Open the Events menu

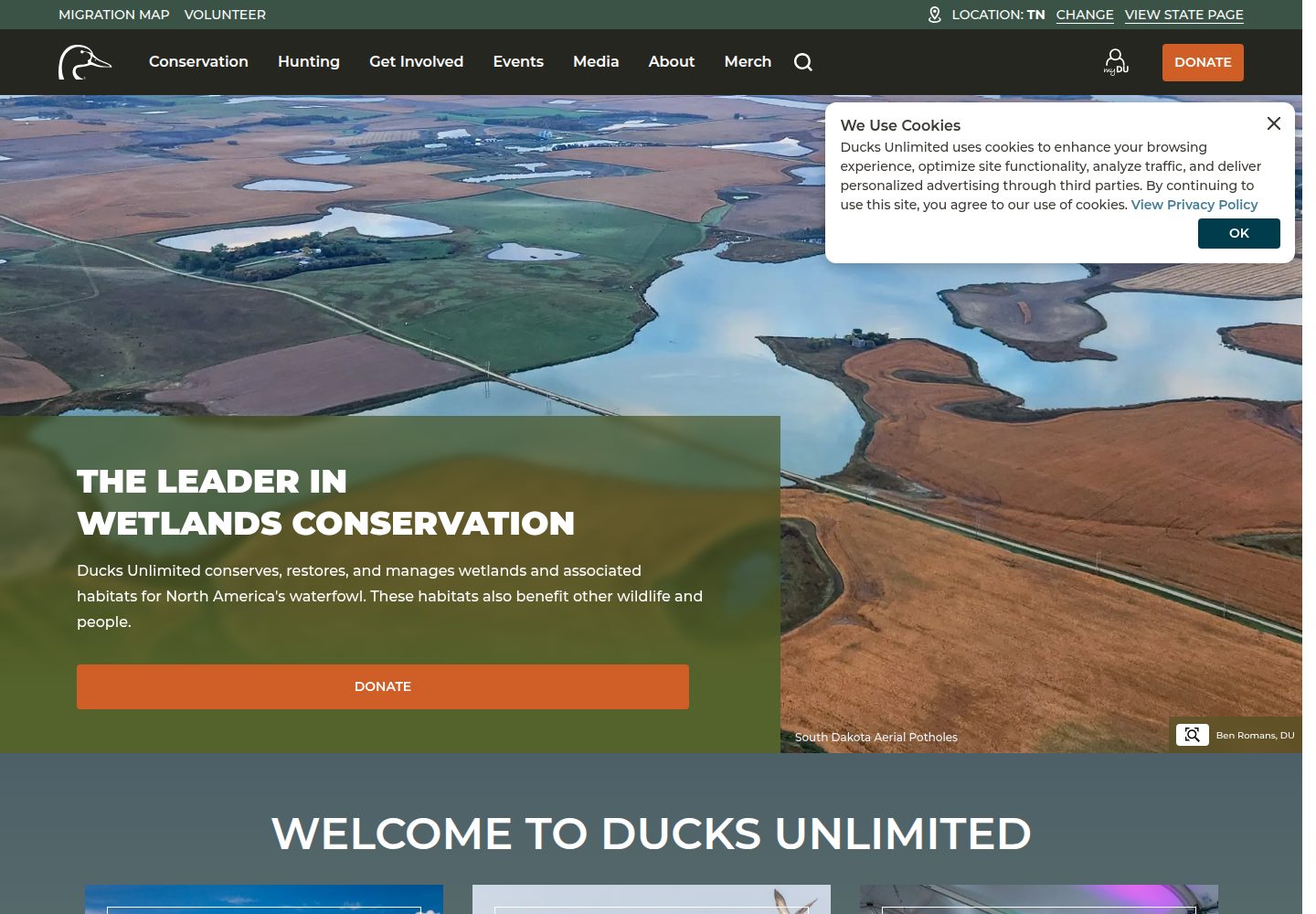tap(518, 61)
